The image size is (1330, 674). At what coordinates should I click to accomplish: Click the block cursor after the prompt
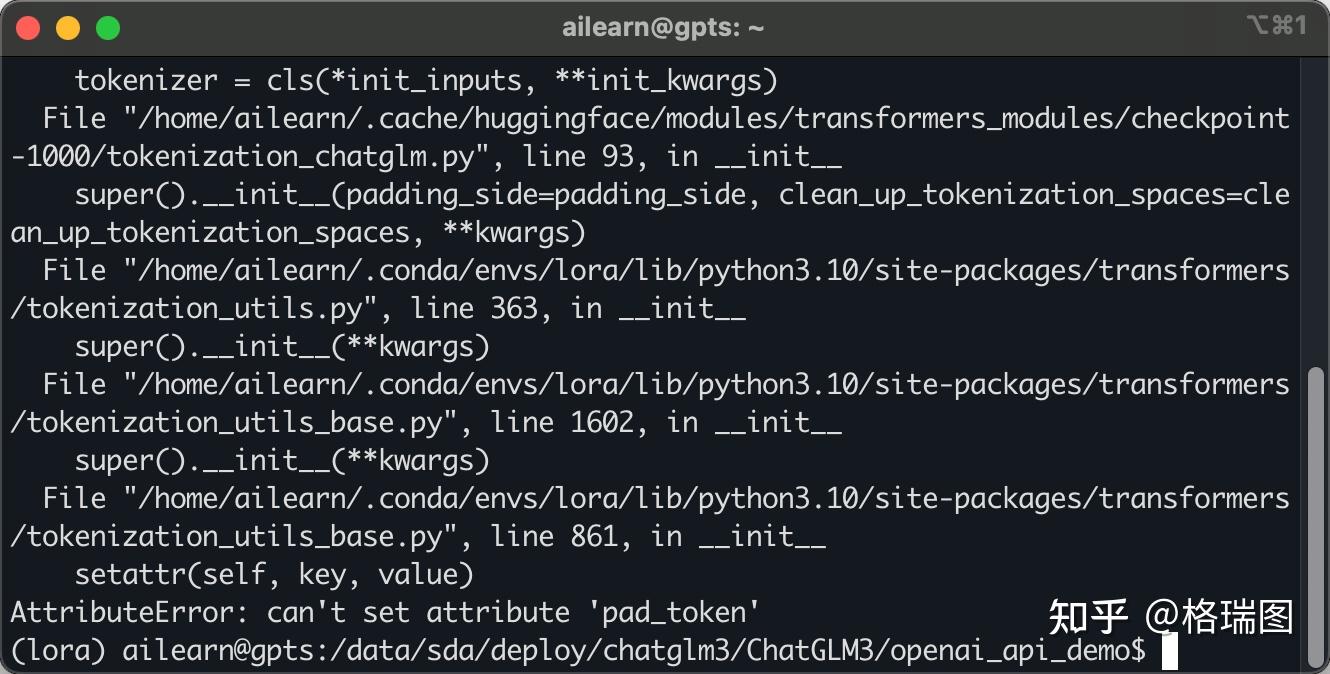1169,650
